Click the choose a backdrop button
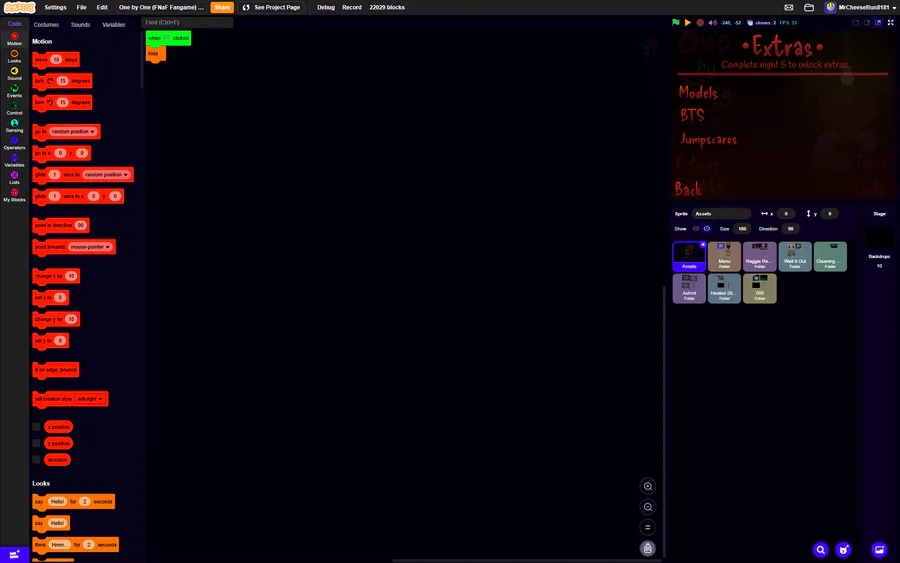The width and height of the screenshot is (900, 563). pyautogui.click(x=879, y=550)
